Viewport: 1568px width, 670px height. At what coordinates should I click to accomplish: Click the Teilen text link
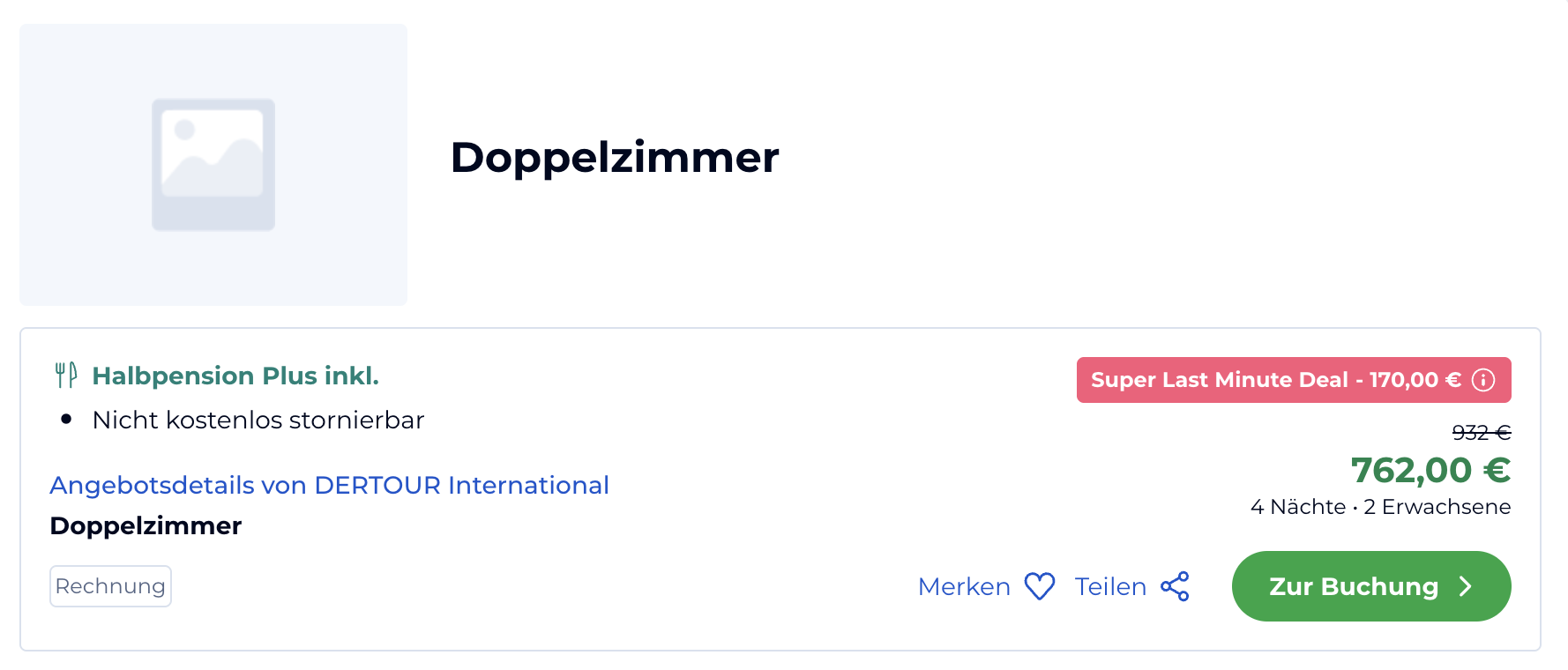pyautogui.click(x=1110, y=586)
